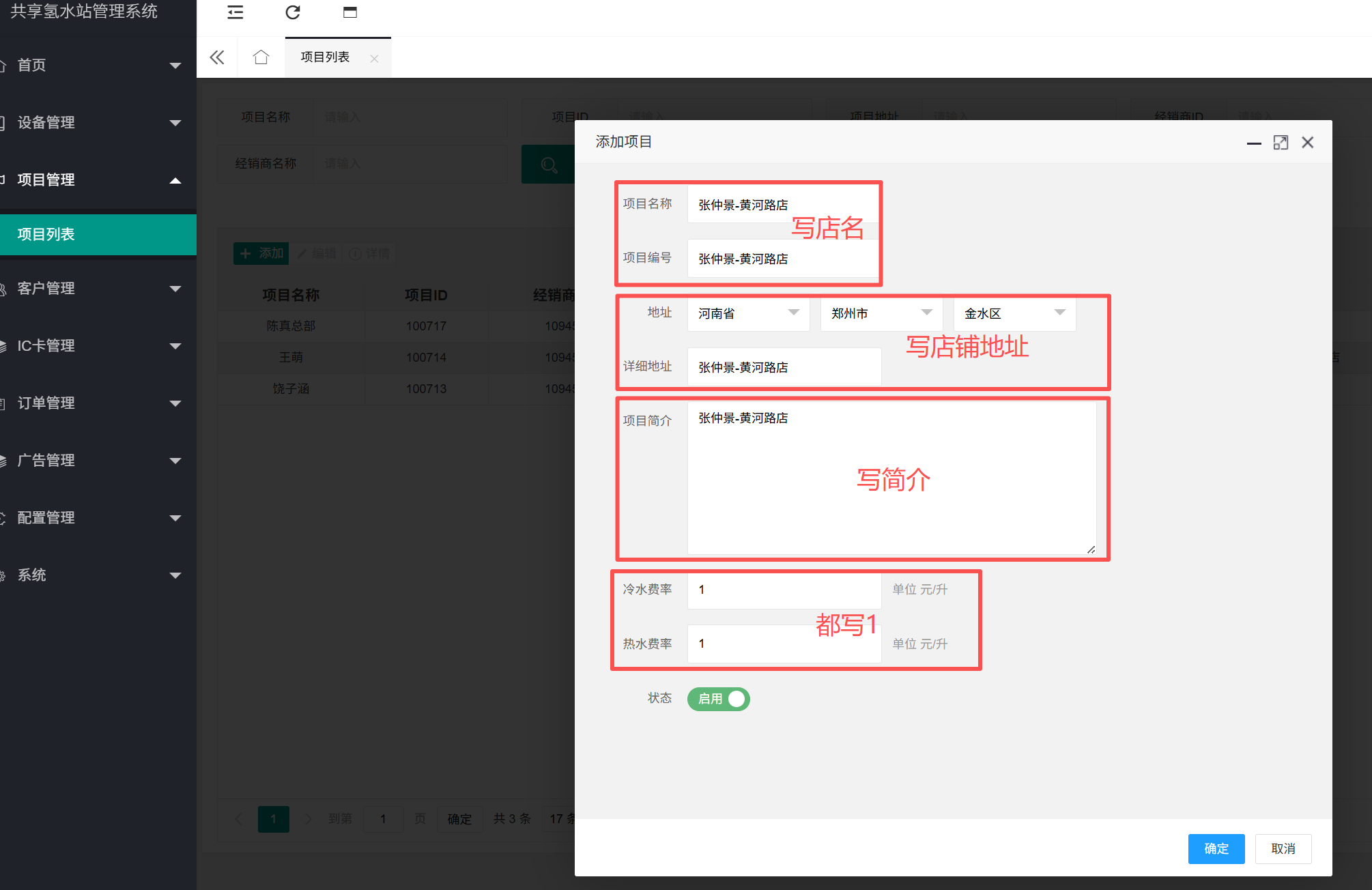
Task: Collapse the sidebar with the menu-fold icon
Action: click(x=235, y=12)
